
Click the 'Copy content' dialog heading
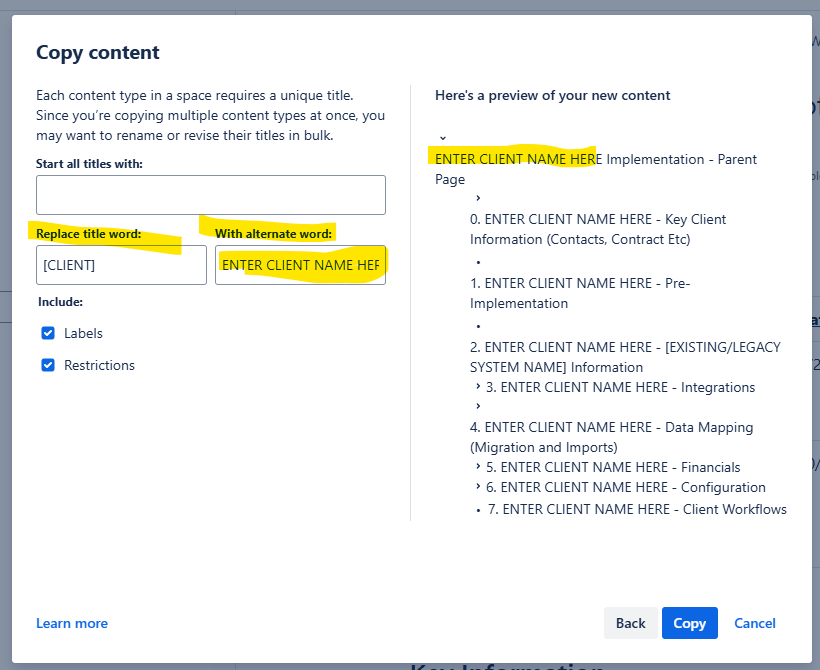pos(98,53)
